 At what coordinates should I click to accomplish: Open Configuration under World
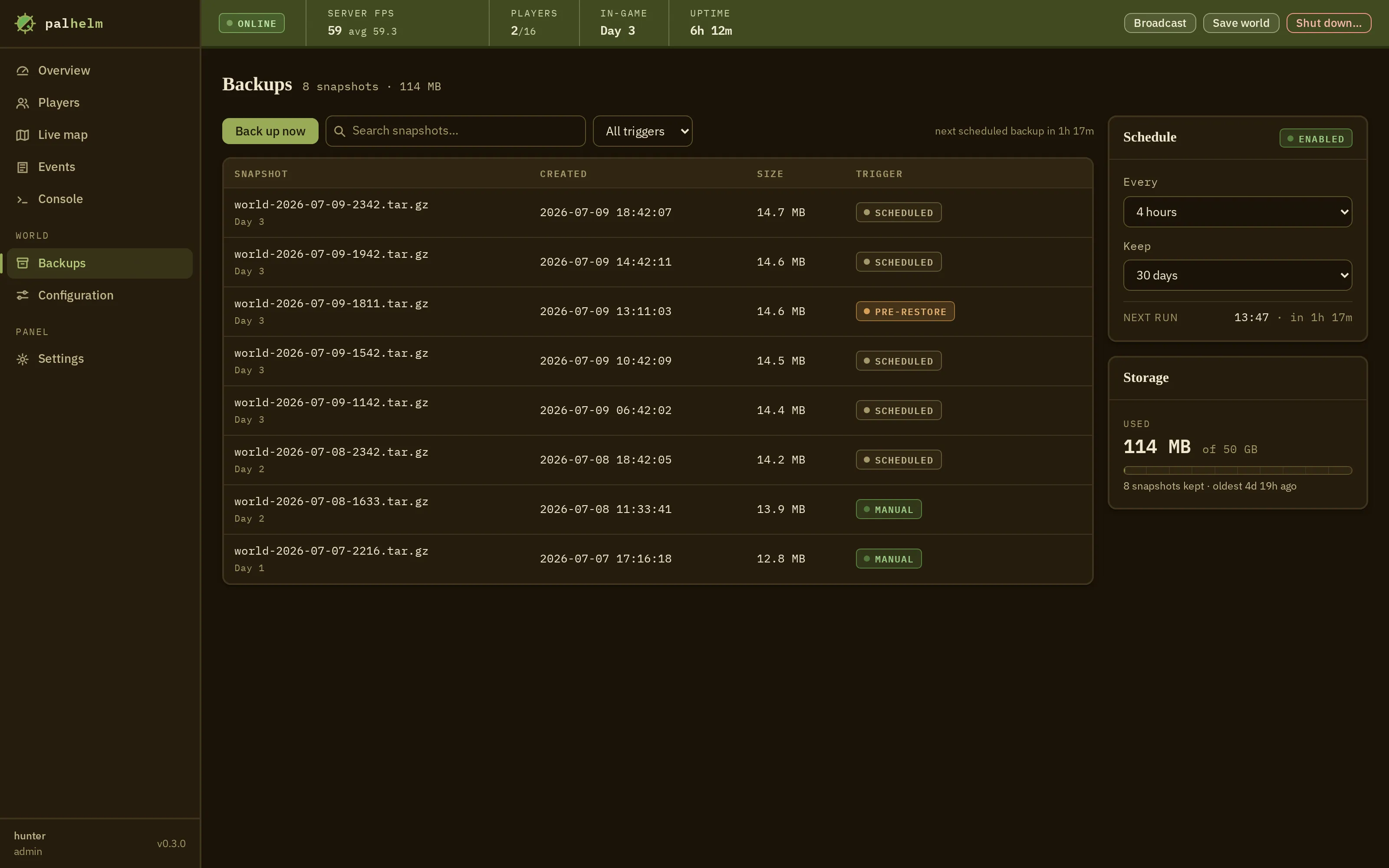pos(100,295)
